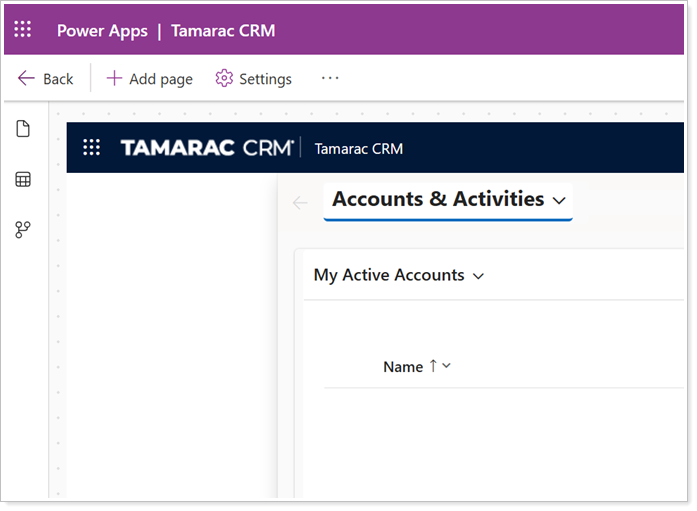Select the Accounts & Activities heading text

click(438, 199)
